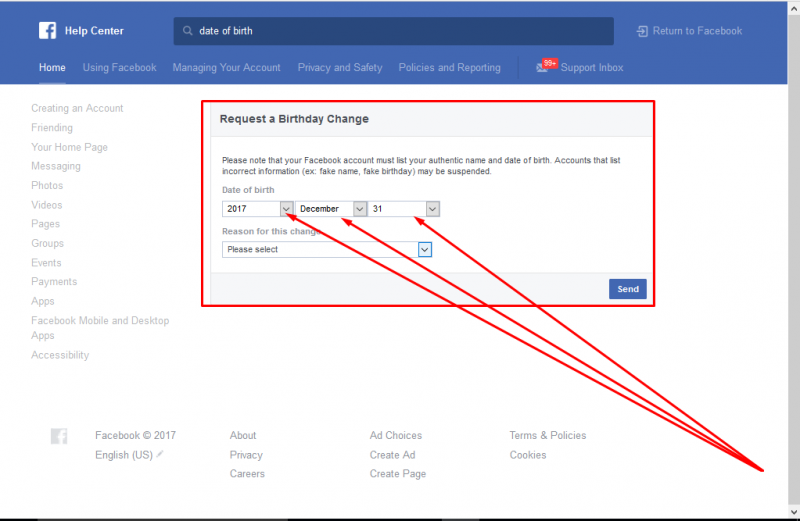Image resolution: width=800 pixels, height=521 pixels.
Task: Click the 'Request a Birthday Change' heading
Action: [294, 119]
